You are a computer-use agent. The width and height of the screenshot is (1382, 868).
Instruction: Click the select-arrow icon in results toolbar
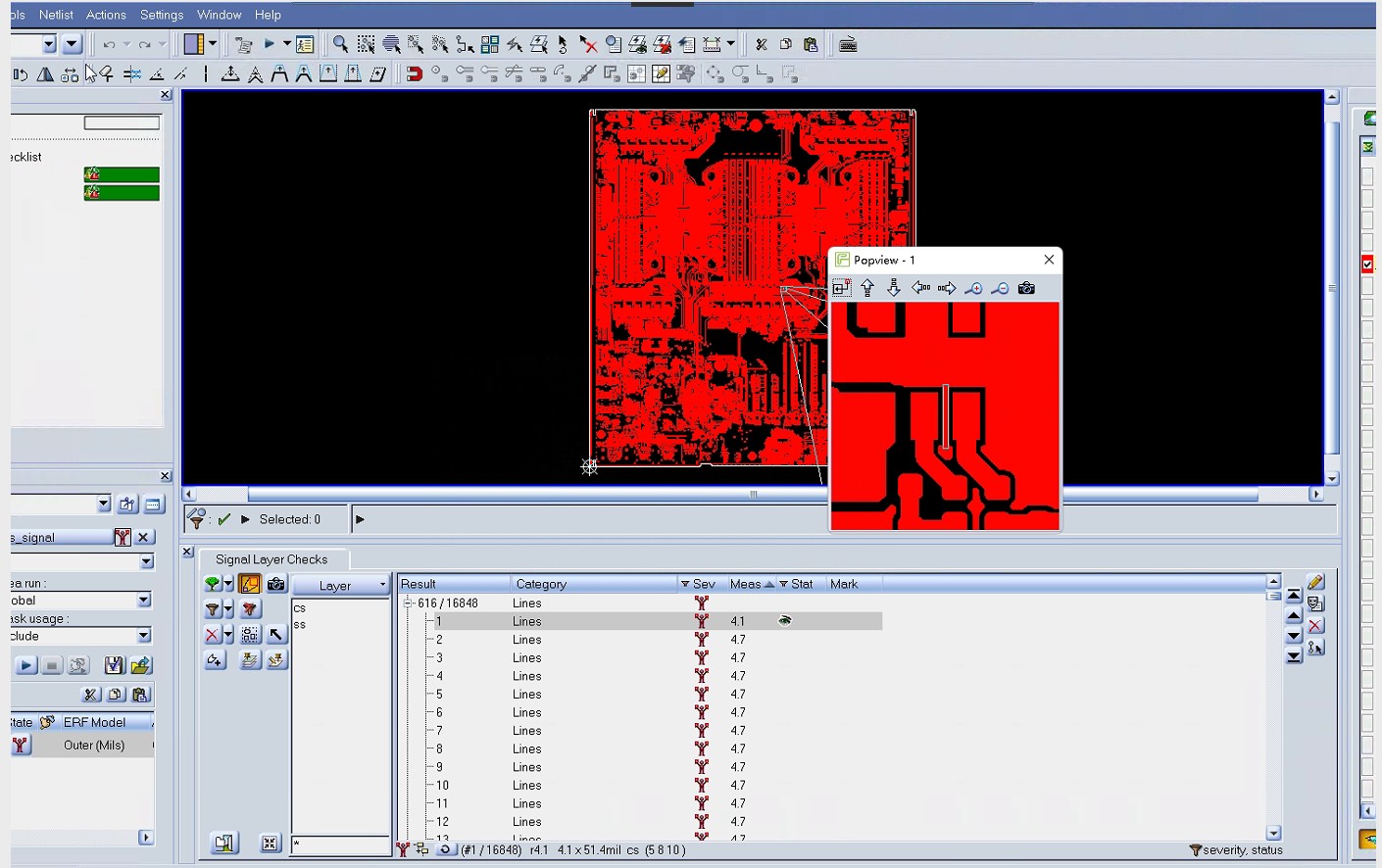[x=276, y=635]
